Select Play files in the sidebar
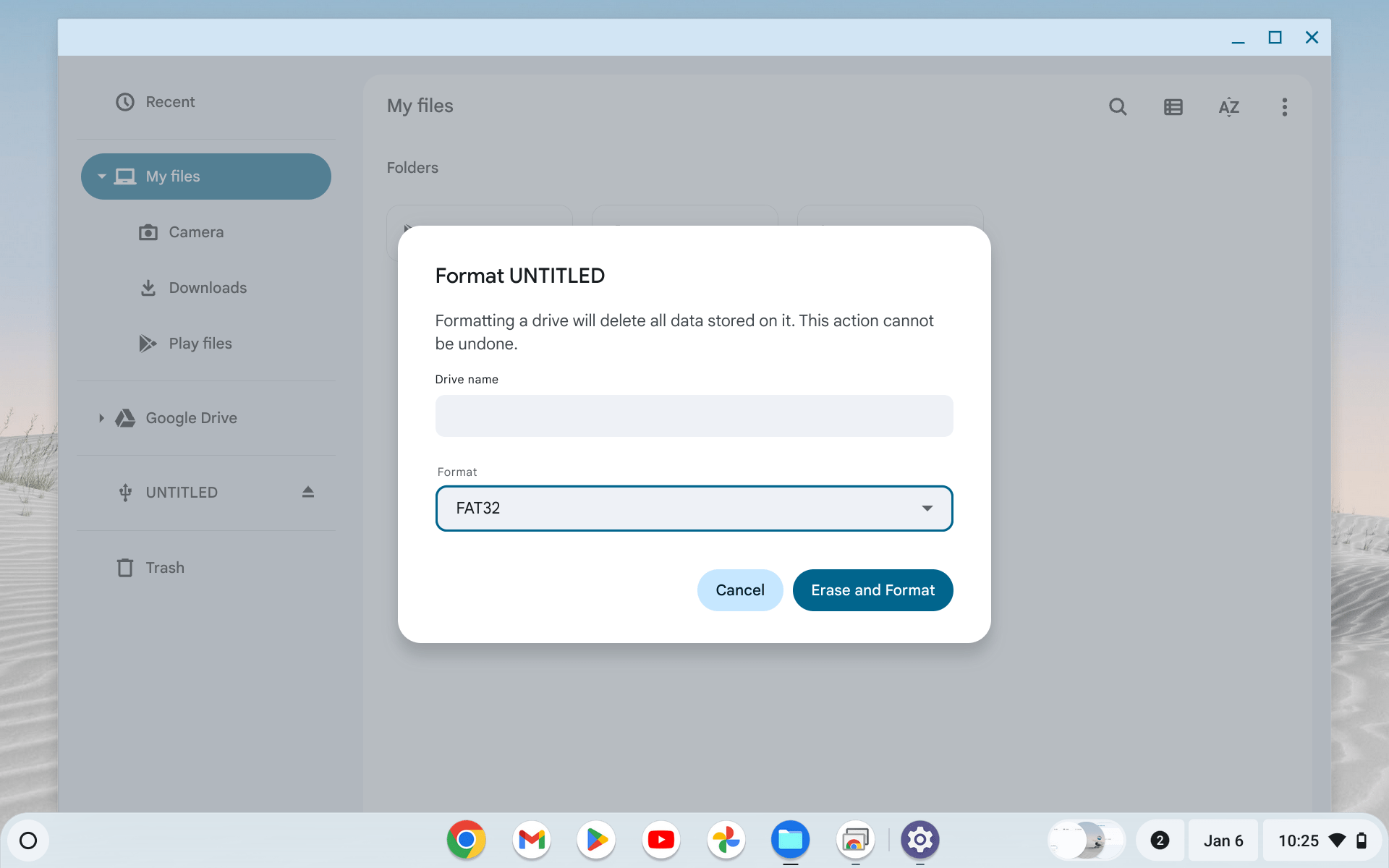 [200, 343]
